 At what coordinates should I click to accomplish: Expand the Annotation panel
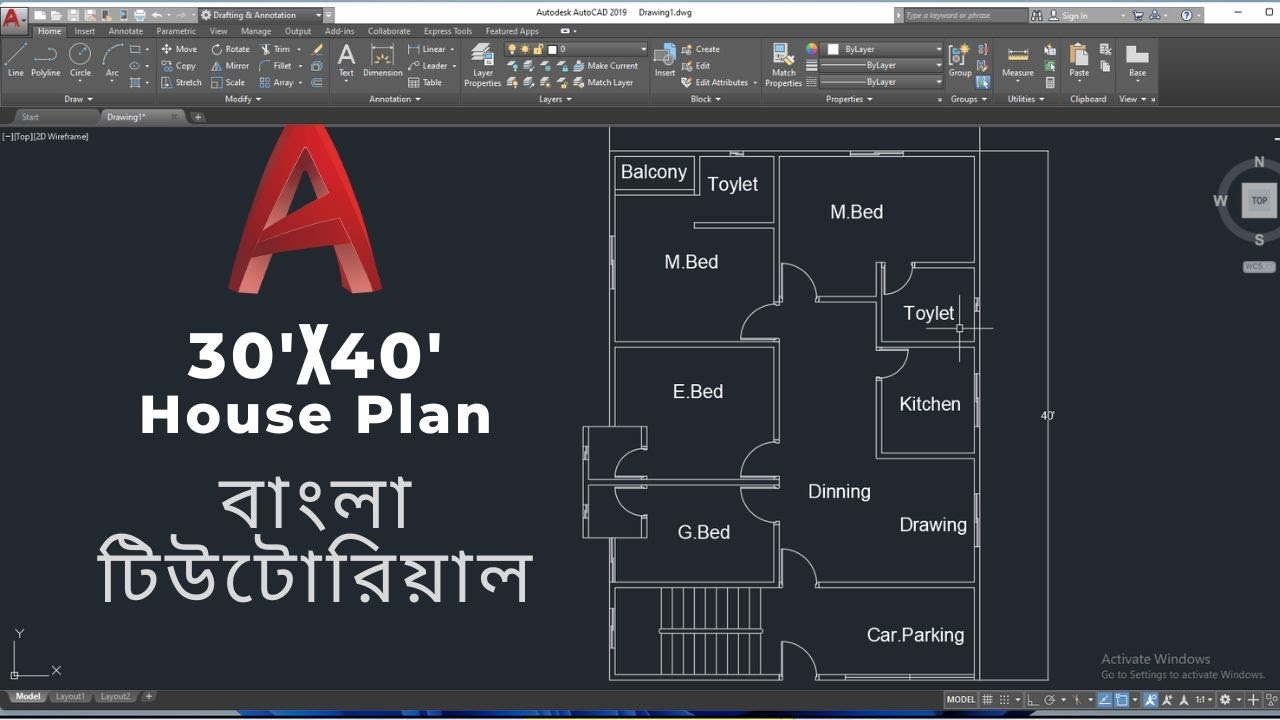coord(395,99)
